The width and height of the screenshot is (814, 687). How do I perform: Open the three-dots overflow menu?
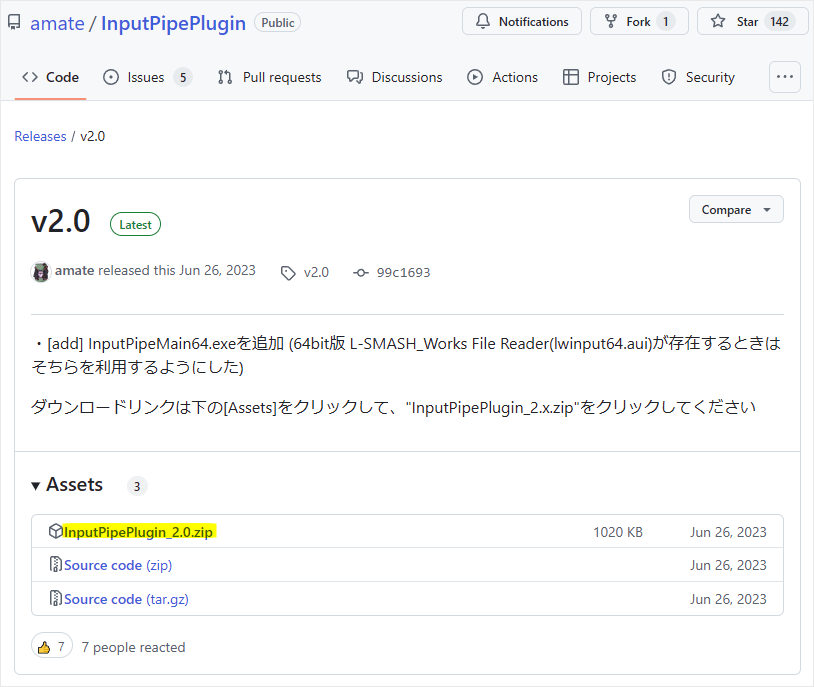(x=784, y=77)
